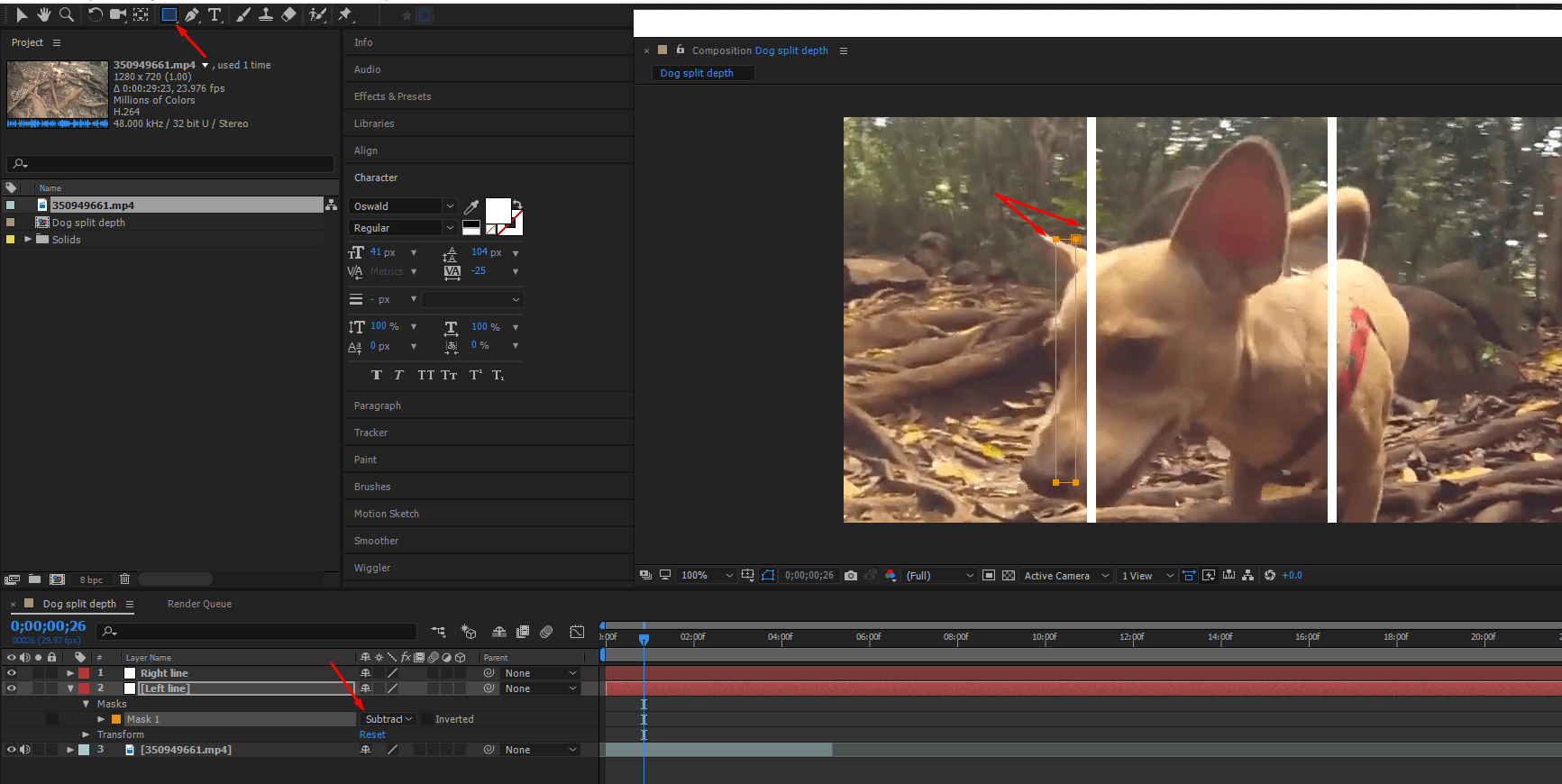
Task: Hide the Right line layer
Action: click(x=12, y=673)
